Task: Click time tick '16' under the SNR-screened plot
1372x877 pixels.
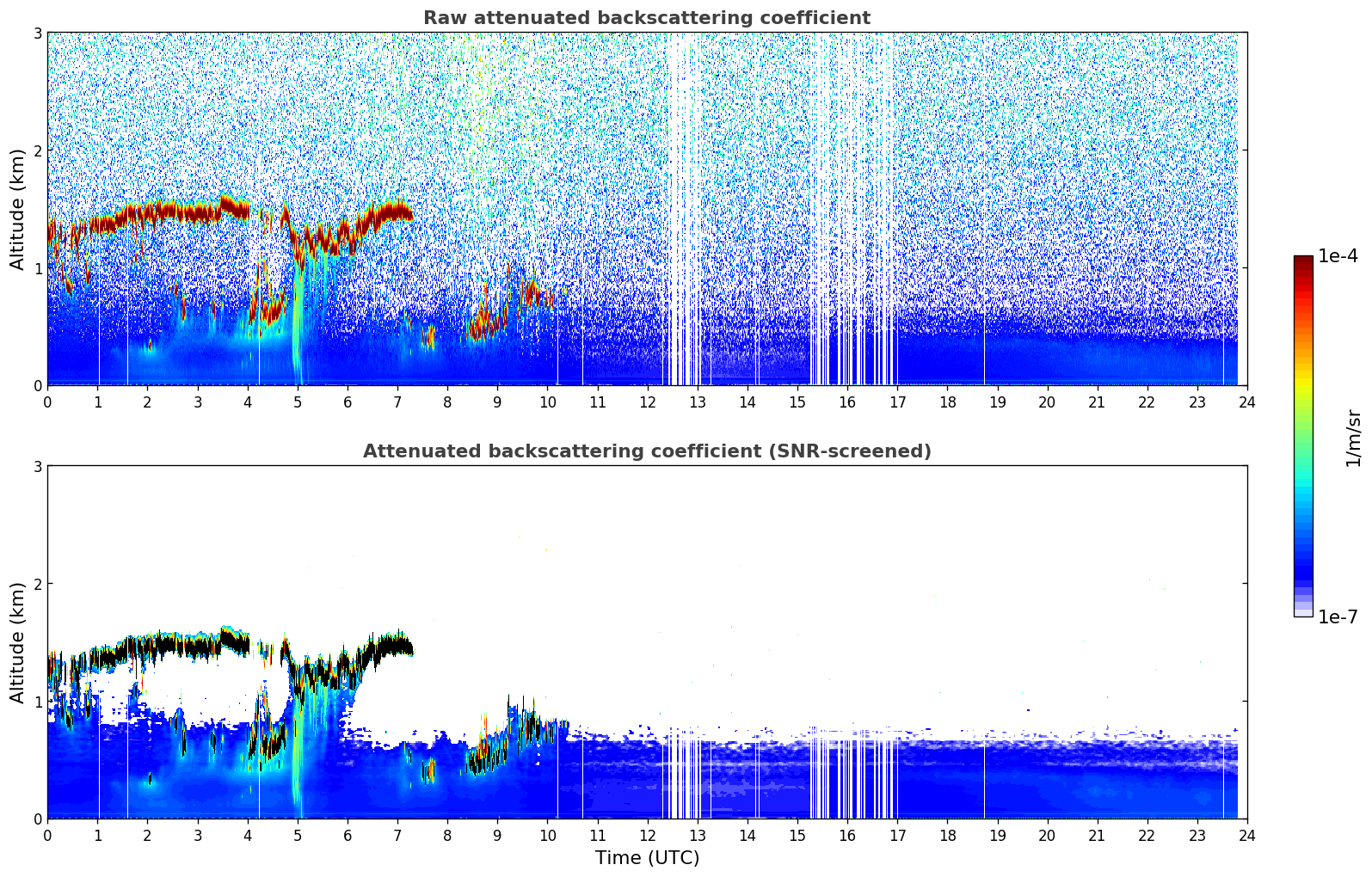Action: pyautogui.click(x=847, y=835)
